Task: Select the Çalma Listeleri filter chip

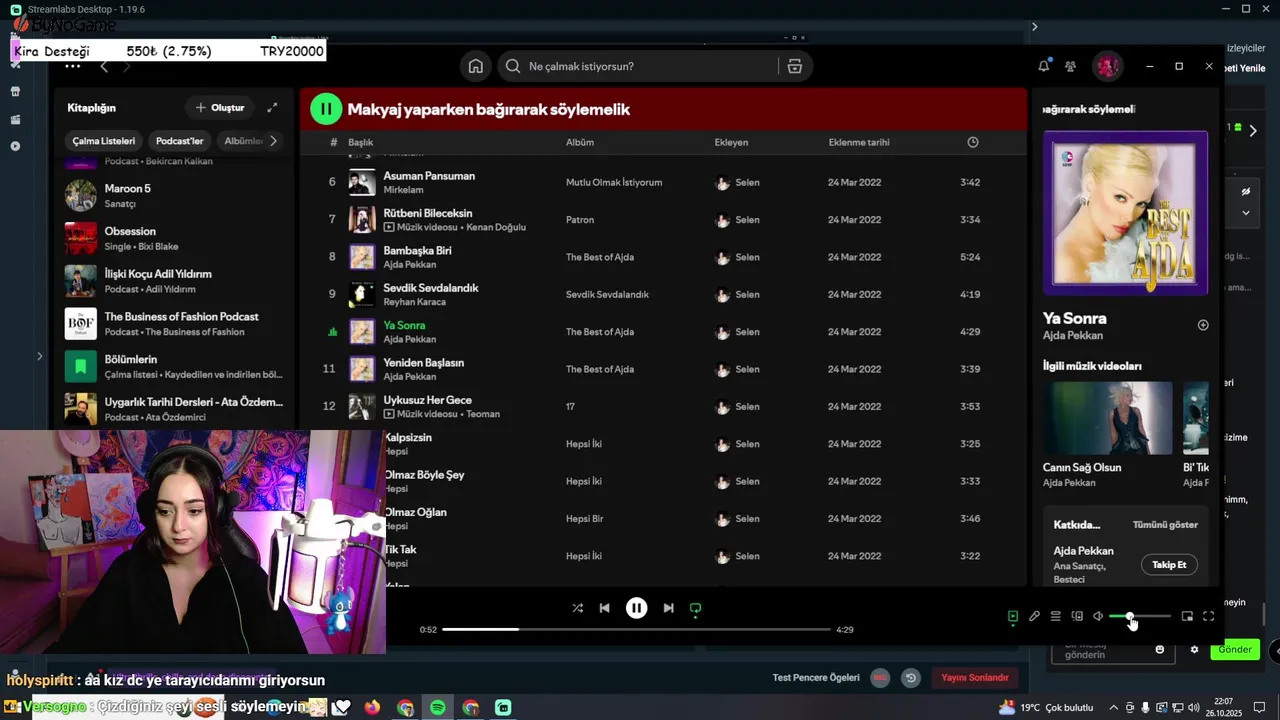Action: click(104, 141)
